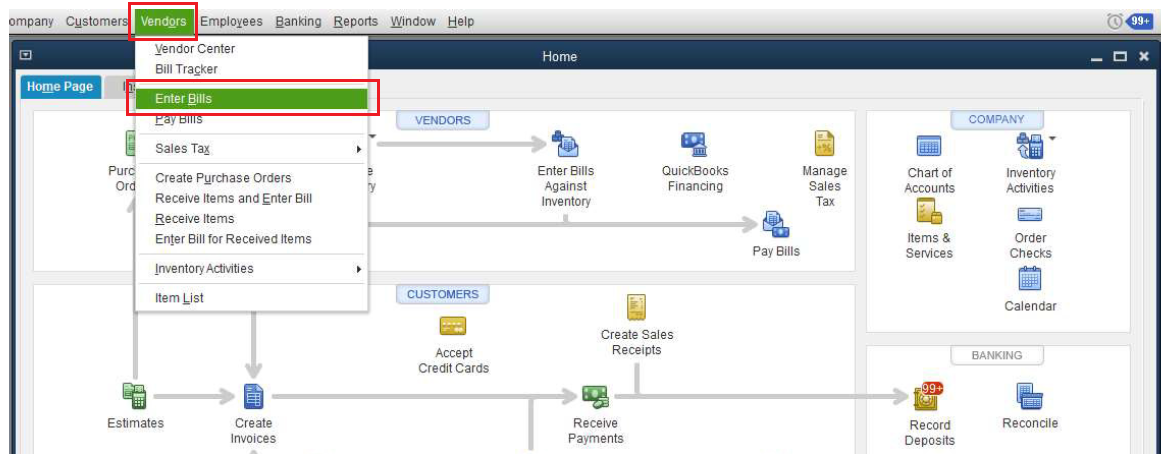Open the Calendar icon
This screenshot has height=454, width=1162.
click(x=1030, y=278)
